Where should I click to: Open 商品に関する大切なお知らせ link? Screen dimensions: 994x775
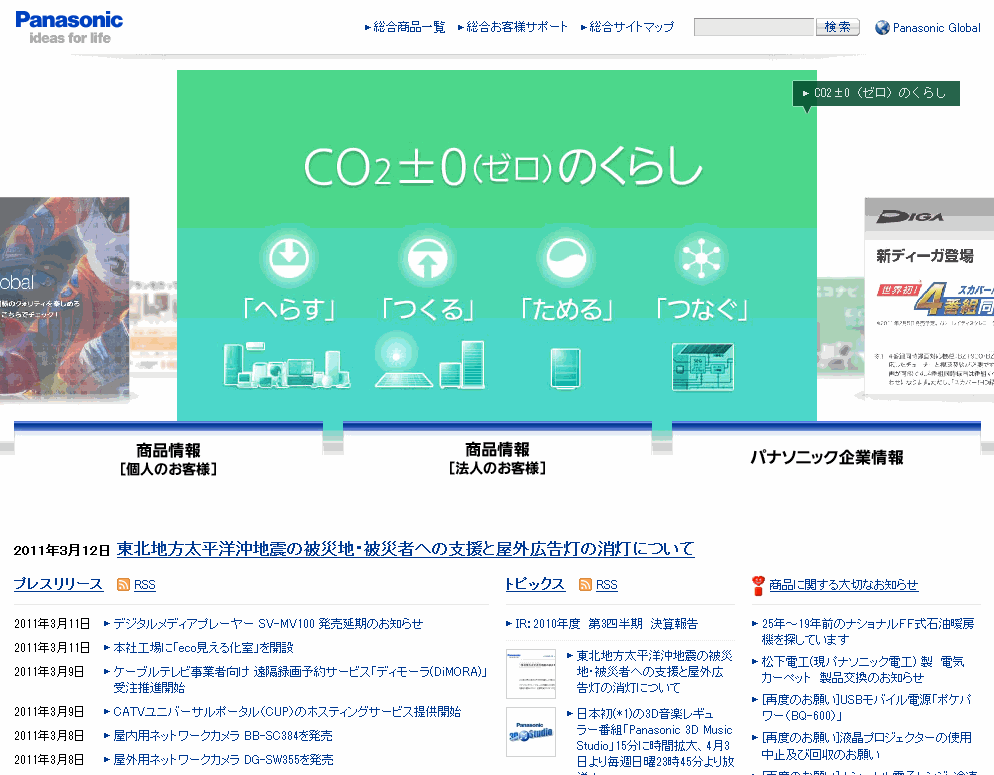click(844, 585)
